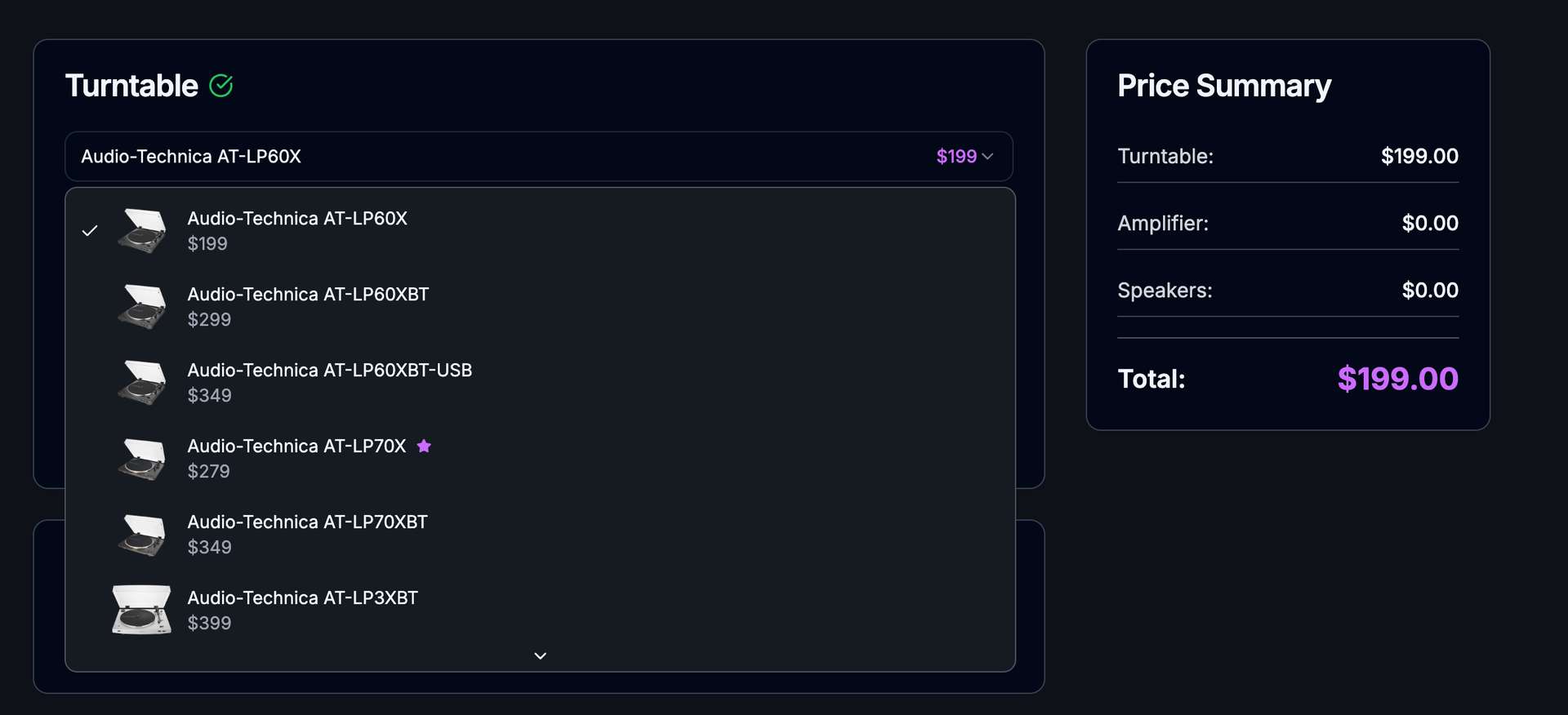Click the AT-LP60XBT product image
The height and width of the screenshot is (715, 1568).
pyautogui.click(x=141, y=306)
